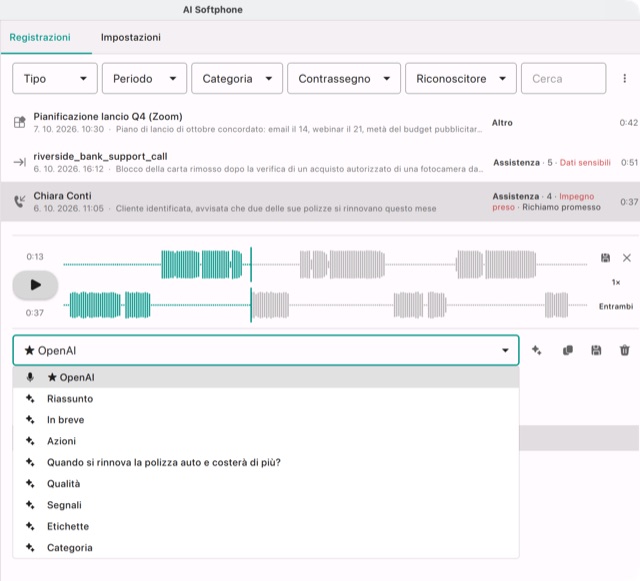Close the audio player panel
Screen dimensions: 640x581
627,258
